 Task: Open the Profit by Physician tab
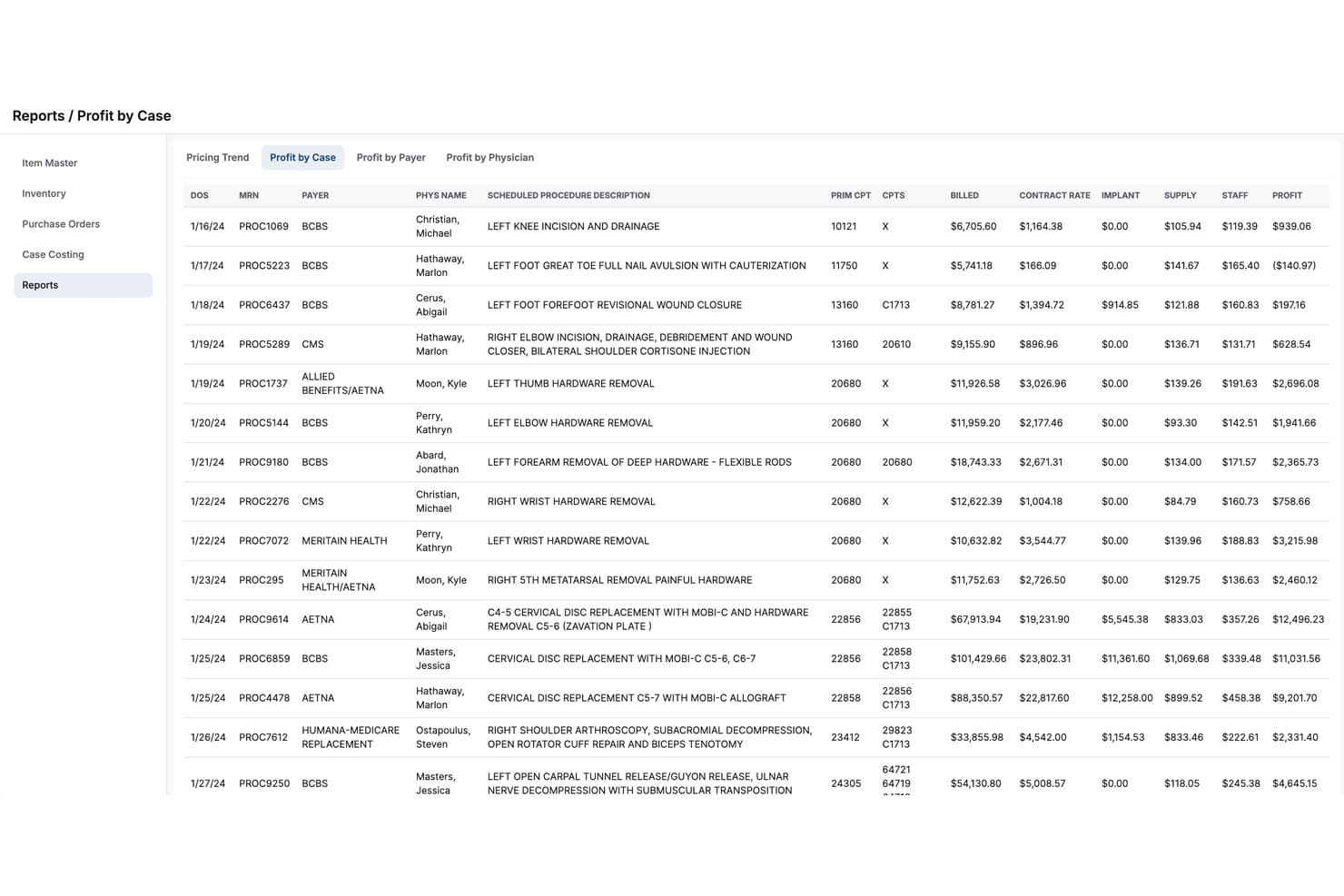489,158
